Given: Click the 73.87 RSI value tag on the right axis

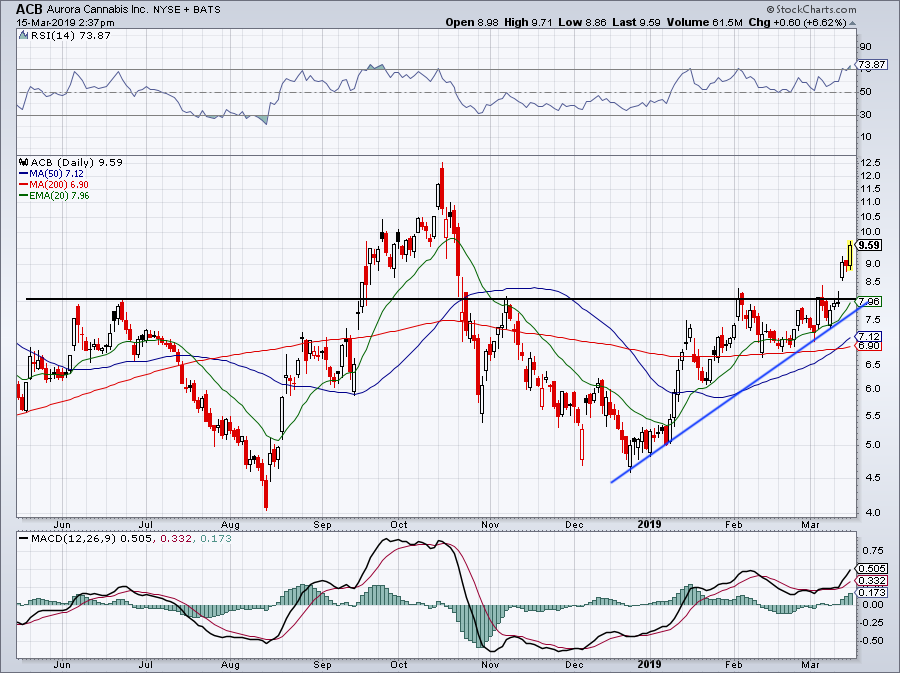Looking at the screenshot, I should (872, 65).
